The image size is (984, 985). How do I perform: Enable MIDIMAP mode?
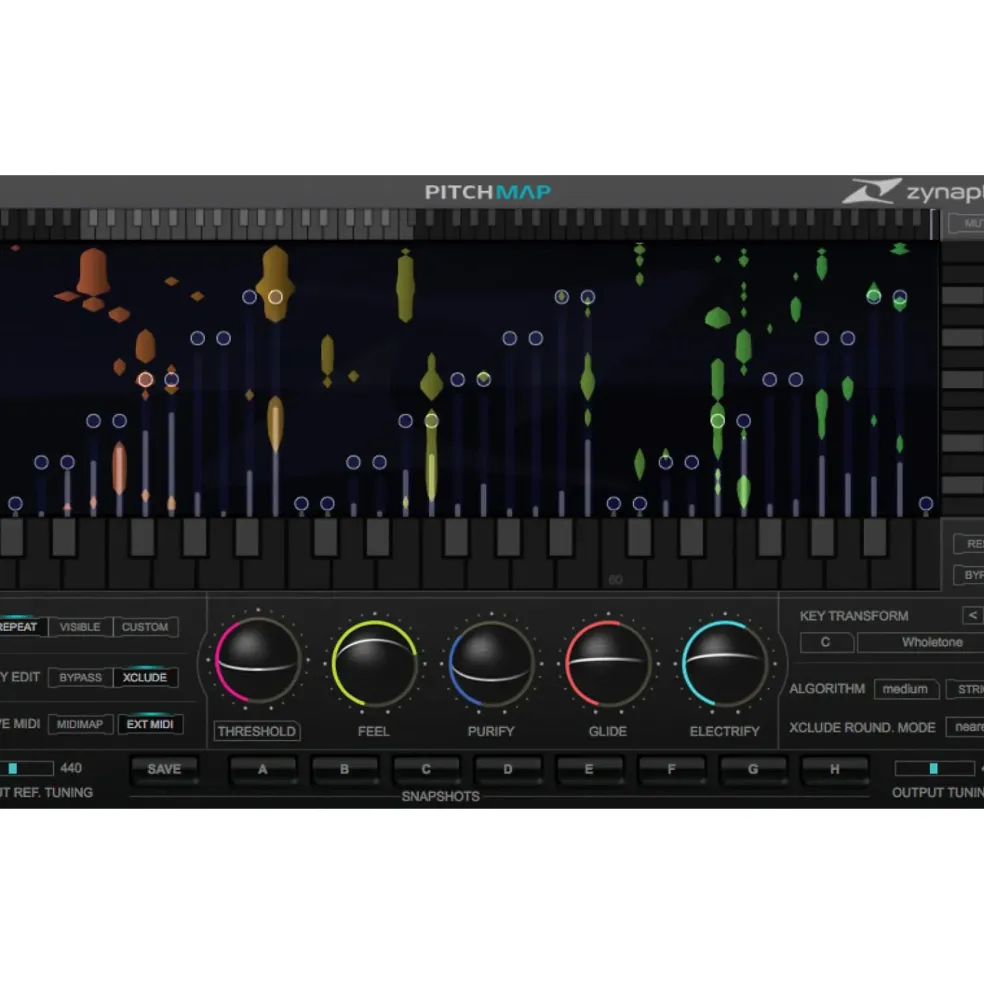[x=80, y=724]
